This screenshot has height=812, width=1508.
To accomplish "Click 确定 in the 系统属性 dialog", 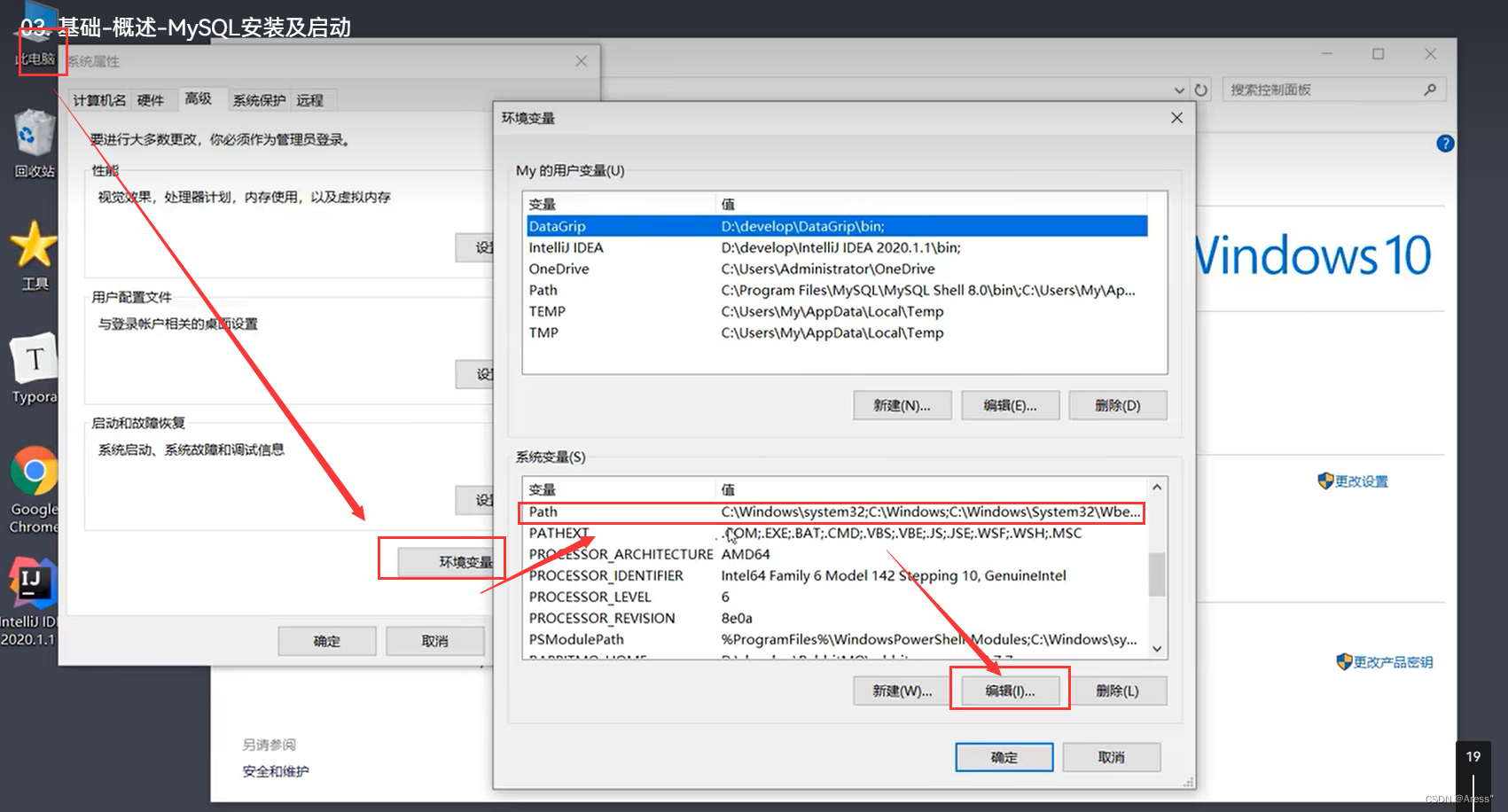I will [327, 641].
